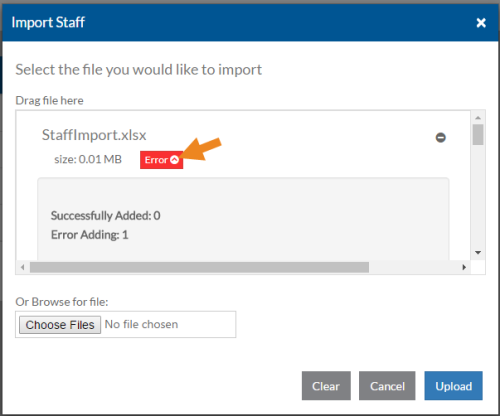Viewport: 500px width, 416px height.
Task: Click the horizontal scrollbar thumb
Action: [x=199, y=267]
